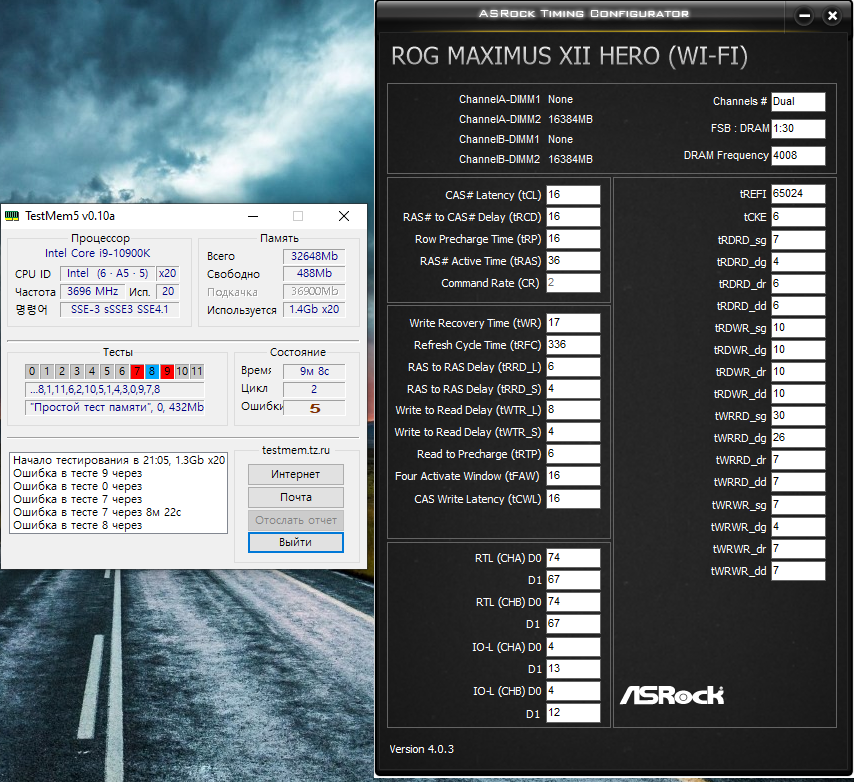Close the ASRock Timing Configurator window
Image resolution: width=854 pixels, height=782 pixels.
pos(832,16)
